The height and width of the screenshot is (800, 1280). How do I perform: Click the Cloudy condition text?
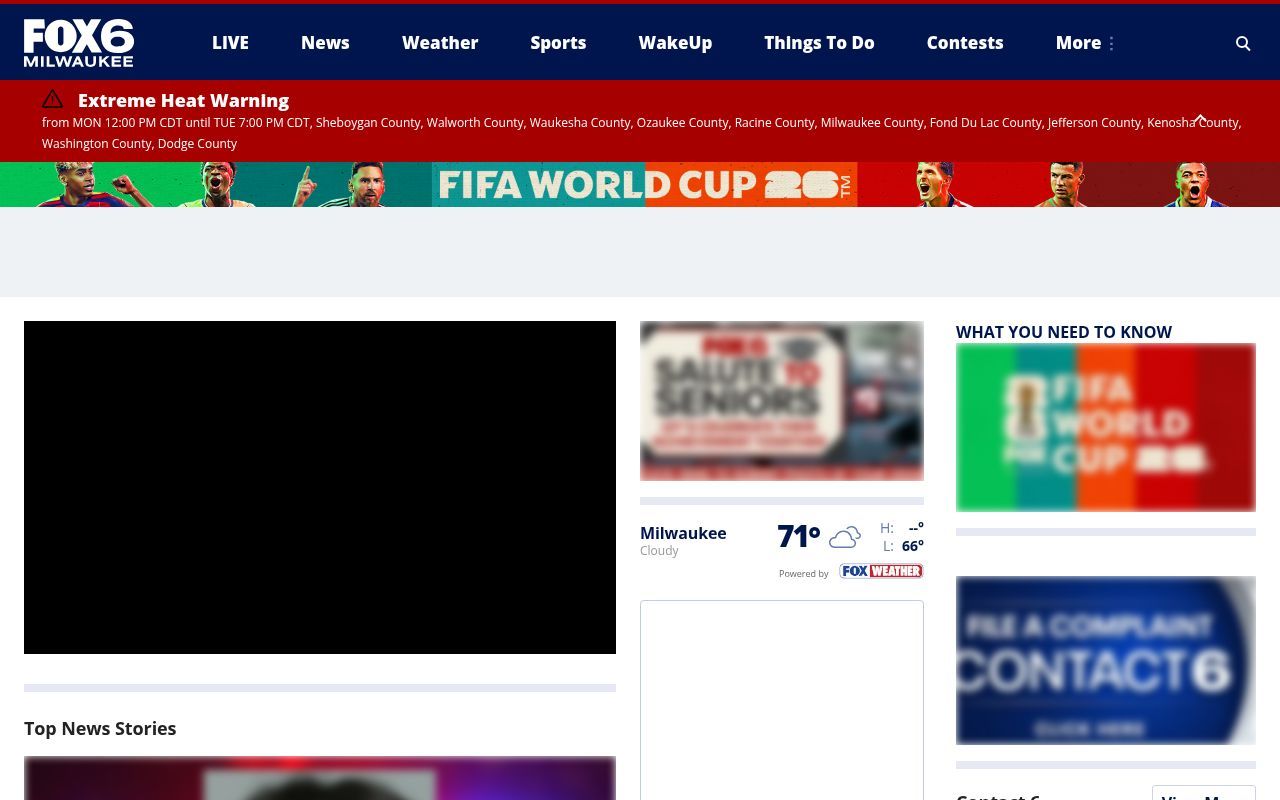click(659, 551)
